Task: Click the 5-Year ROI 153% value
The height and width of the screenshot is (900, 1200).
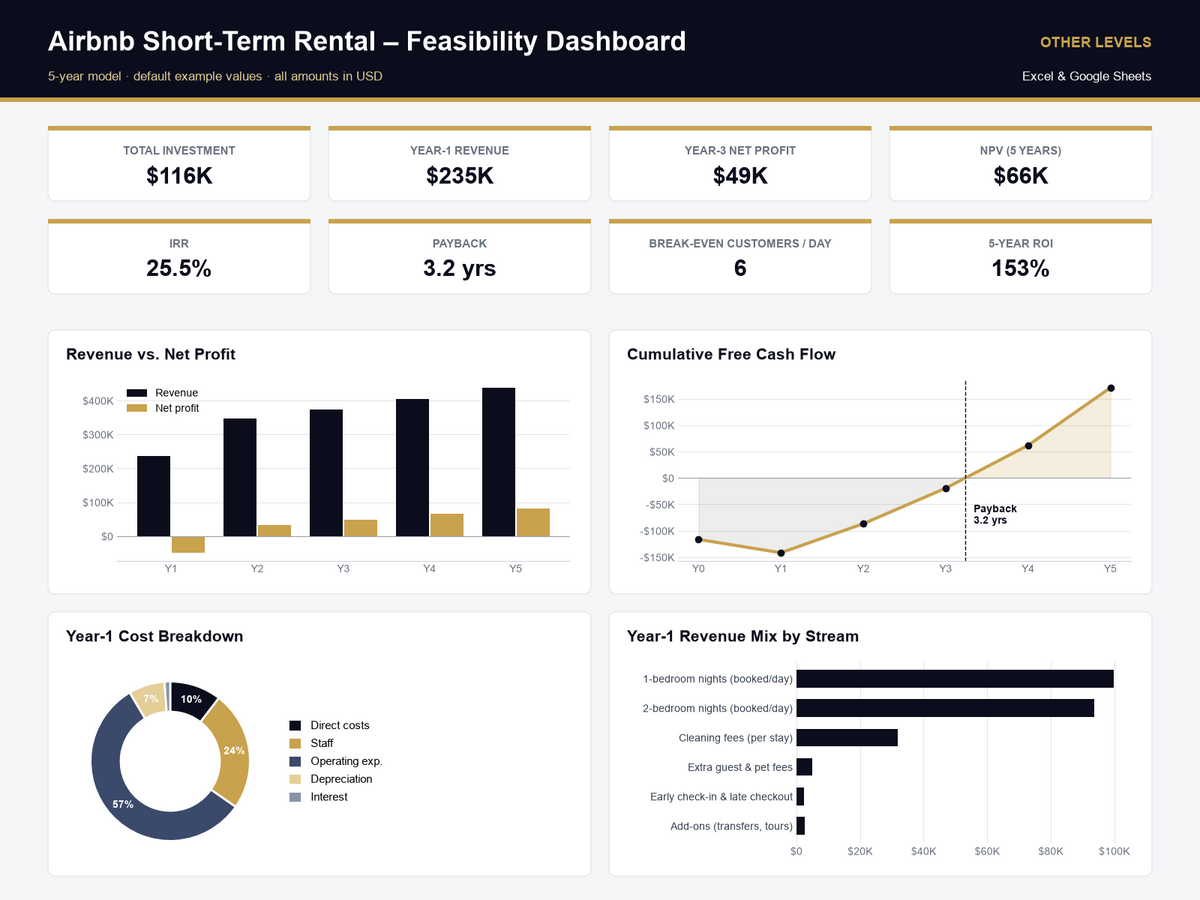Action: [1020, 269]
